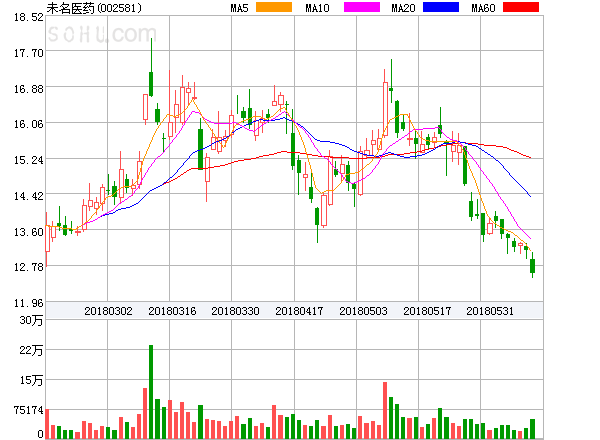Screen dimensions: 600x440
Task: Click the 20180316 date label
Action: [172, 311]
